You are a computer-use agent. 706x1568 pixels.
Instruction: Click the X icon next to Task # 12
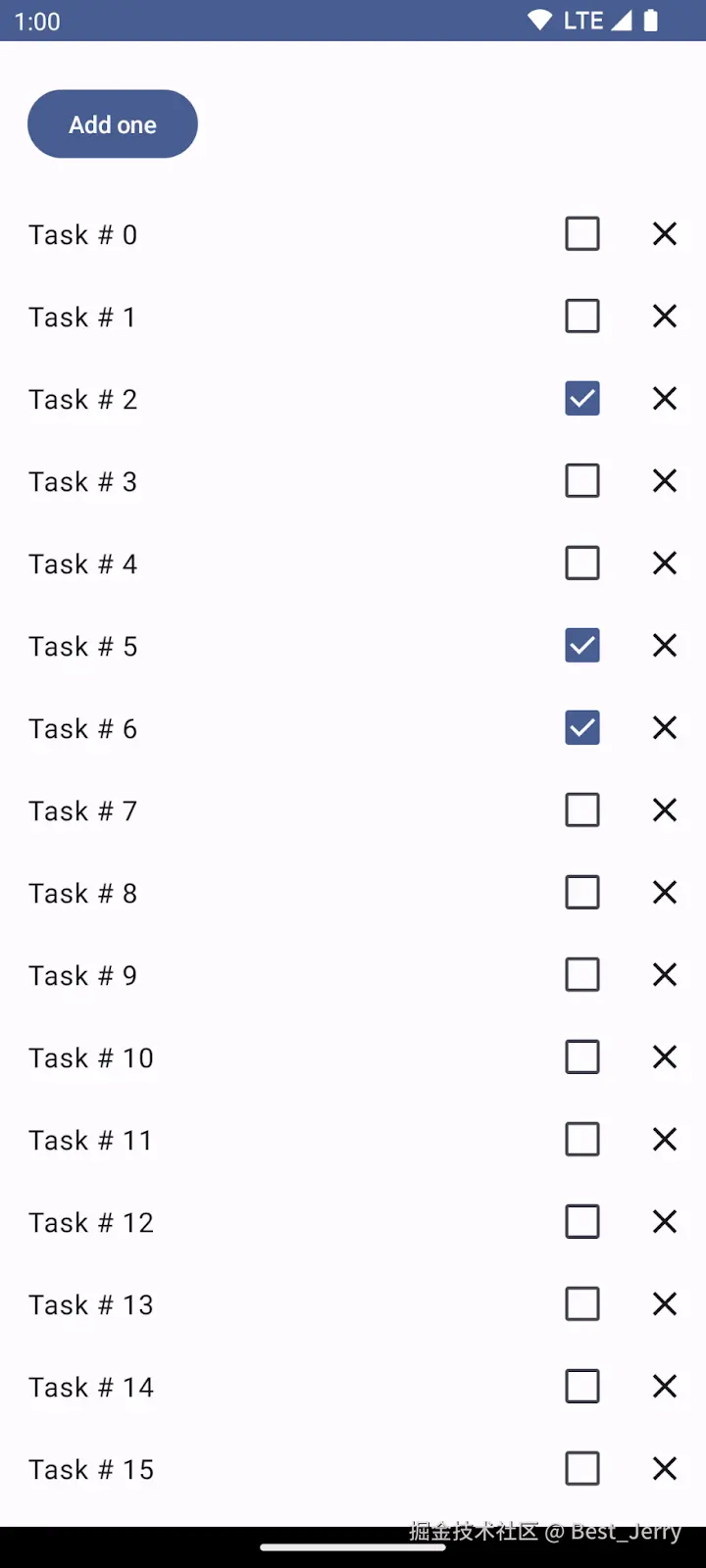(x=665, y=1222)
